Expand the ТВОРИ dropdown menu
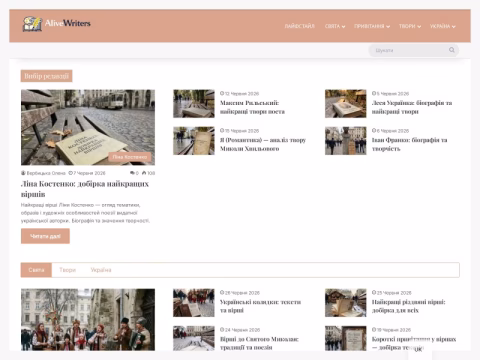 410,26
